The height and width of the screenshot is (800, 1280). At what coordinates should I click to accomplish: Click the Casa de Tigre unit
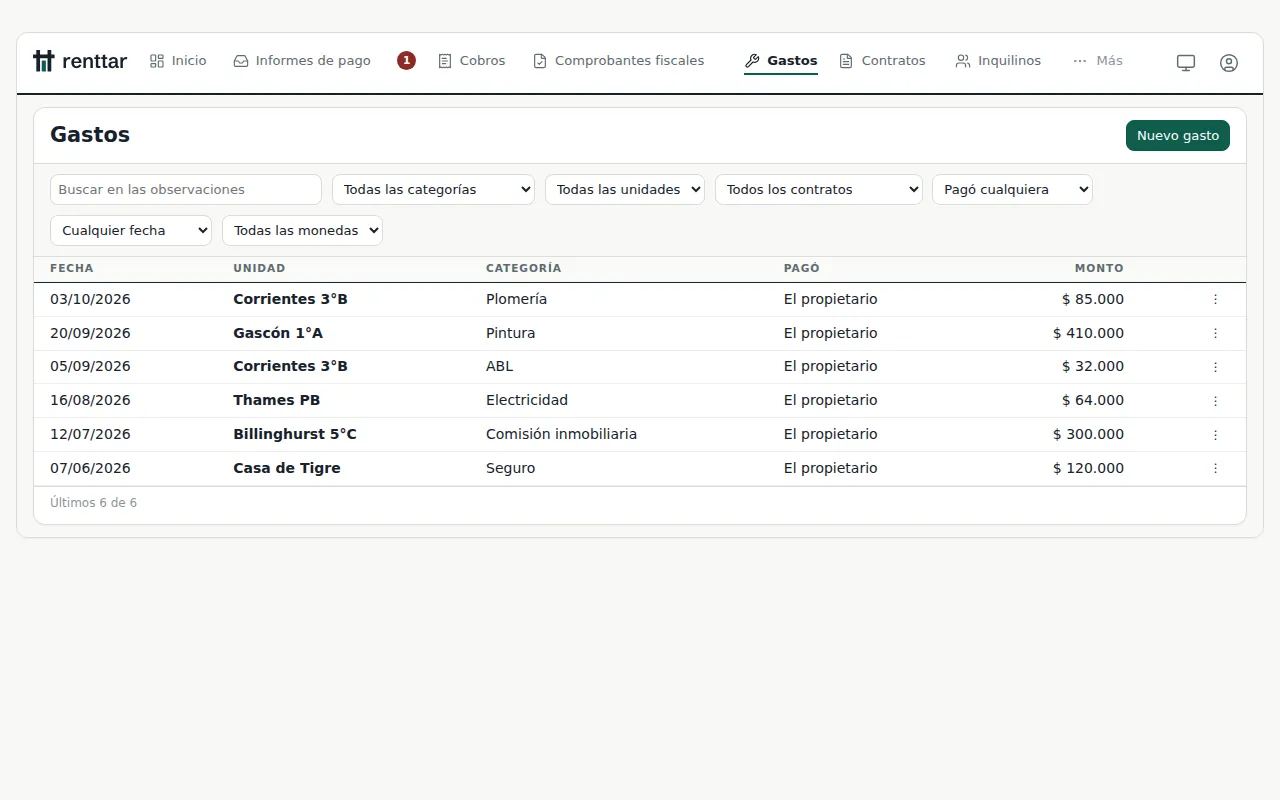pyautogui.click(x=287, y=468)
